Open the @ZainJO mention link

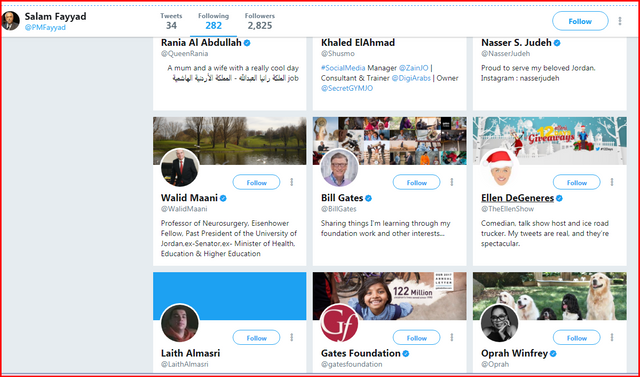pos(413,68)
